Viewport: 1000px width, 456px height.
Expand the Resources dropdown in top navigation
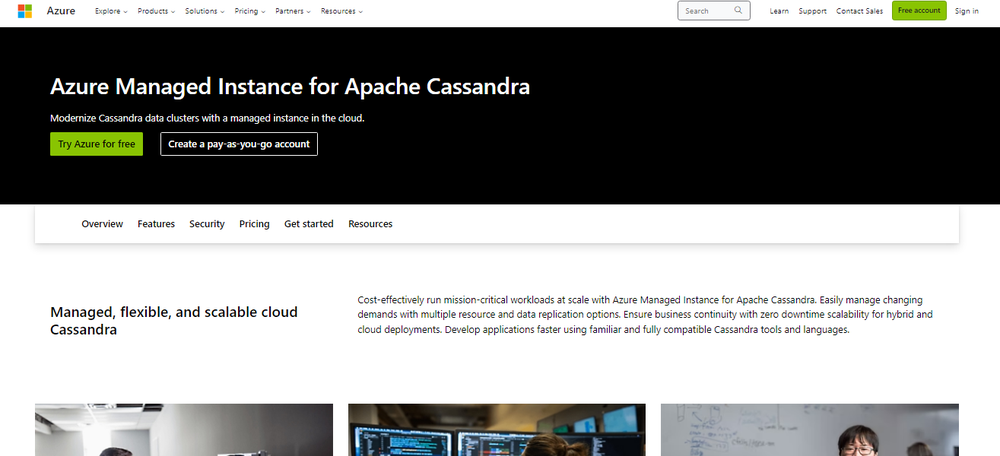click(x=342, y=11)
